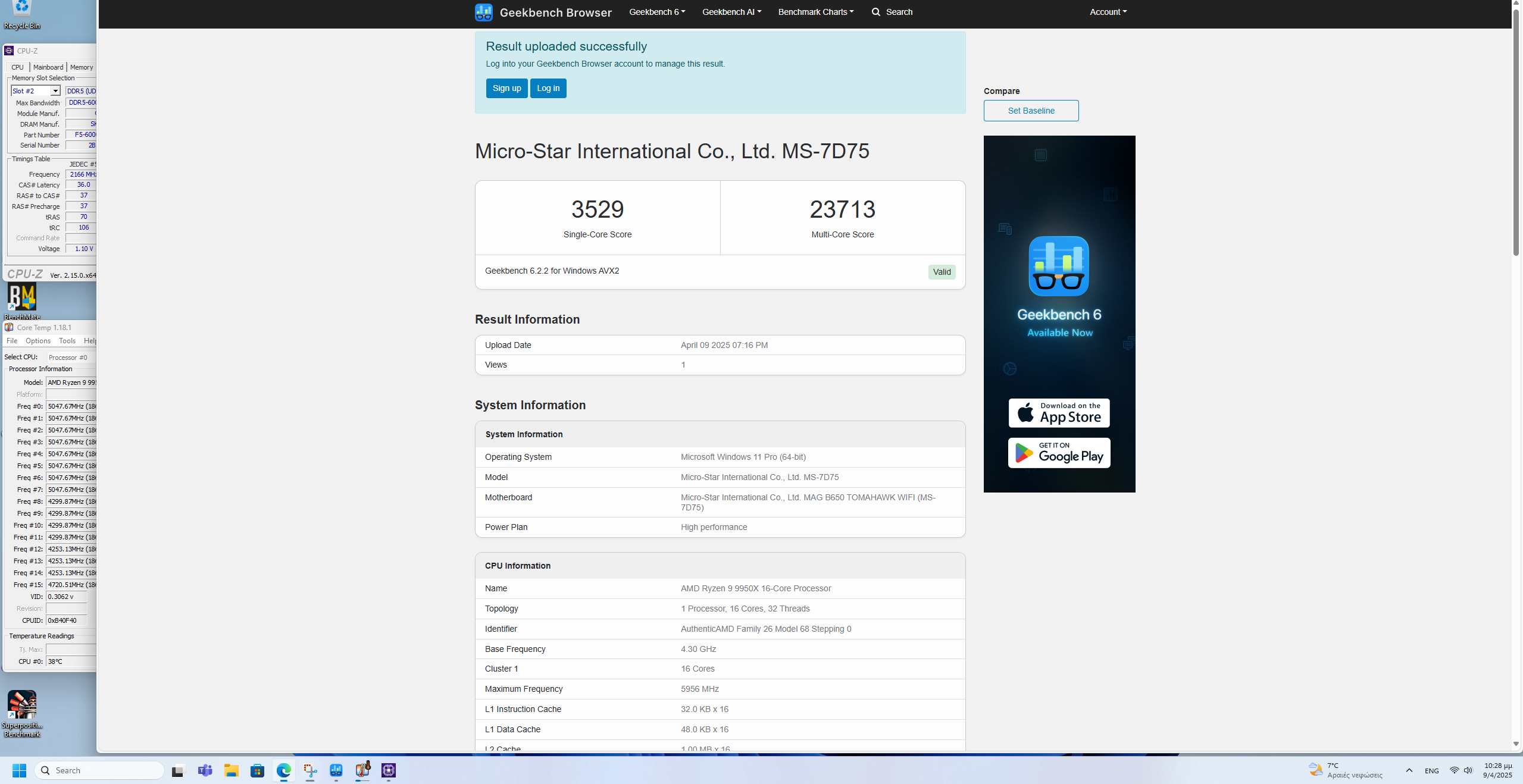The width and height of the screenshot is (1523, 784).
Task: Click the page title Micro-Star International MS-7D75
Action: pyautogui.click(x=672, y=151)
